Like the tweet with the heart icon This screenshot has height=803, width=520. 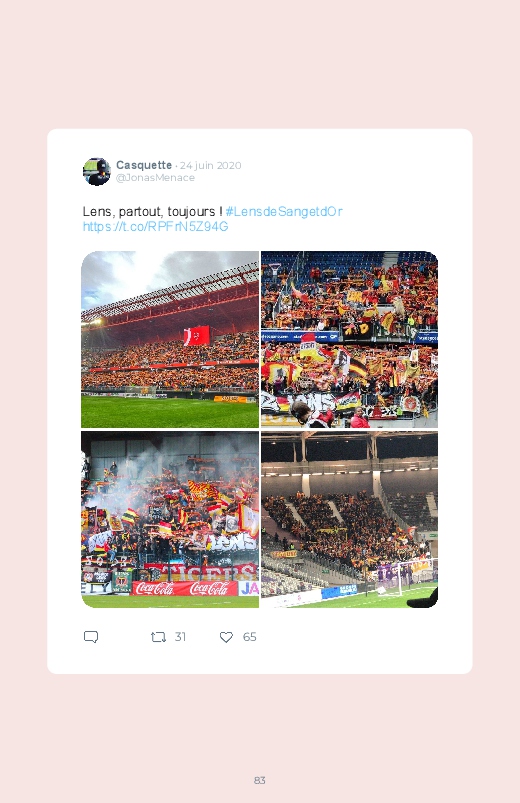(226, 637)
